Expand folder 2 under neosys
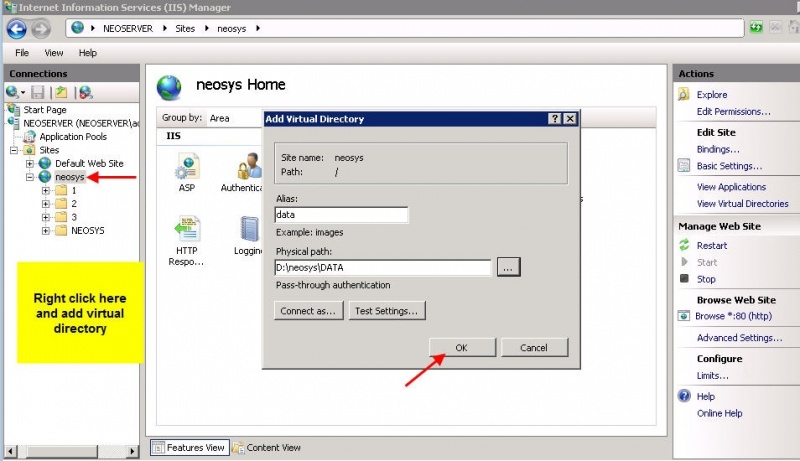 point(46,203)
